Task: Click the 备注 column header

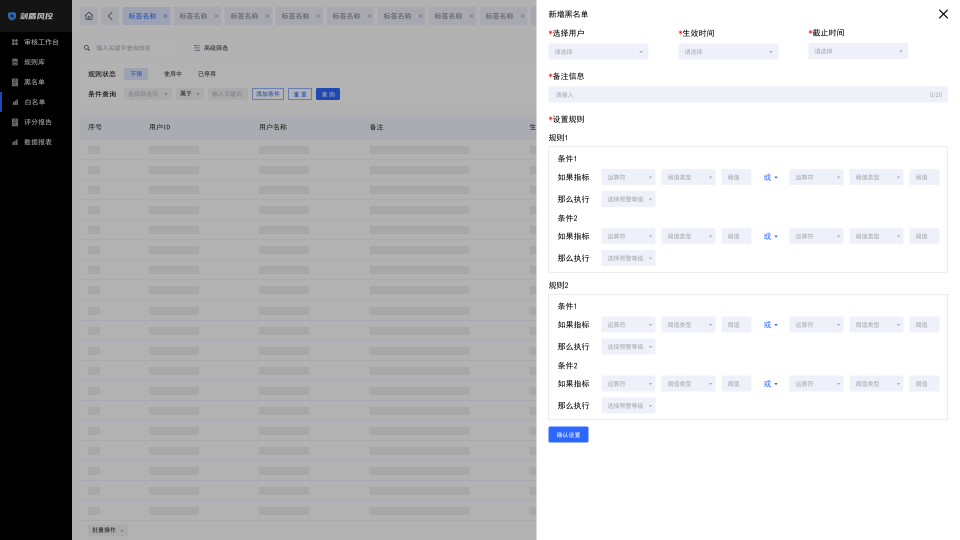Action: point(377,127)
